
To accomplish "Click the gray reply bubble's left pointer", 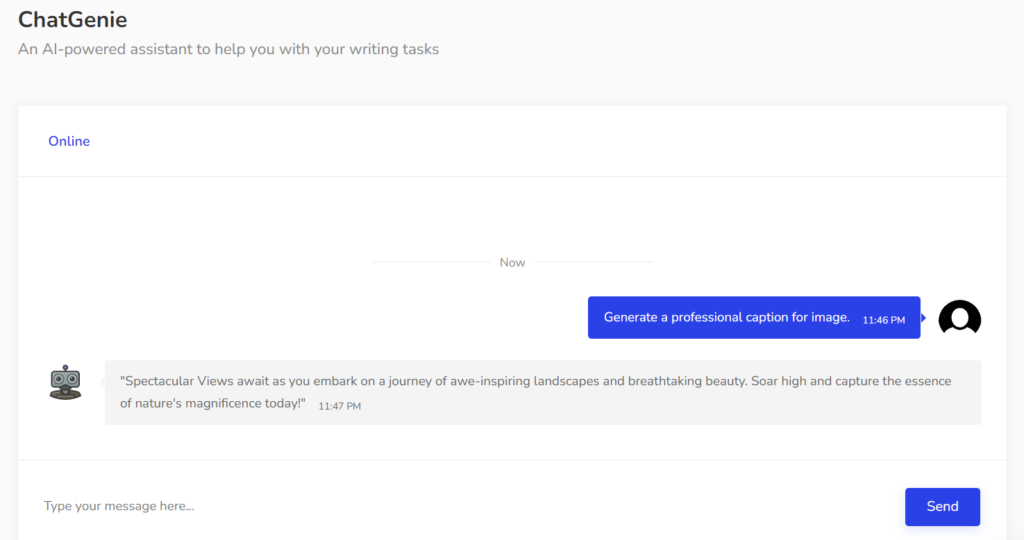I will (x=102, y=381).
